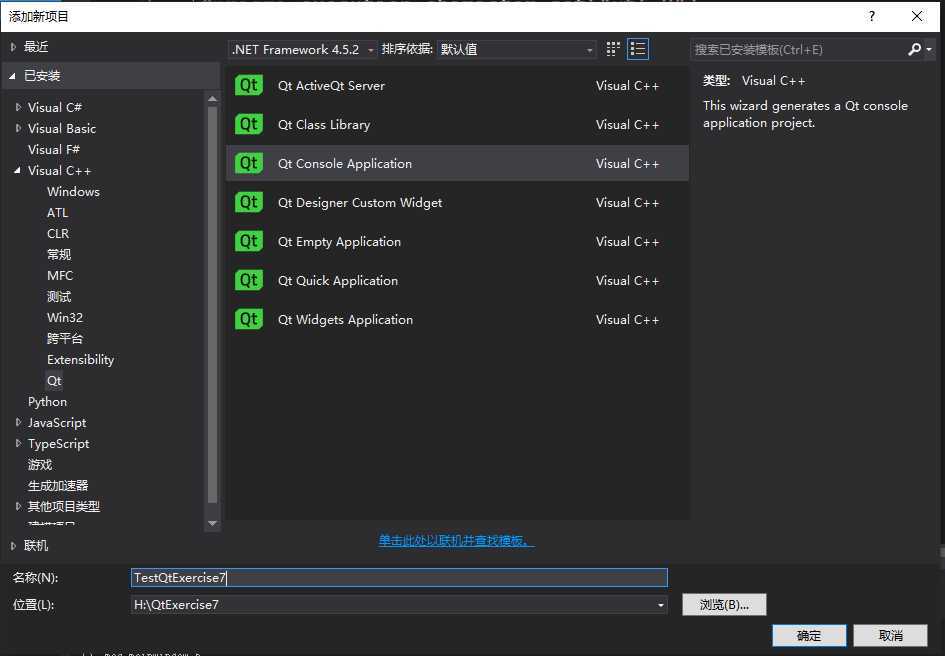Select the ATL category

[57, 212]
